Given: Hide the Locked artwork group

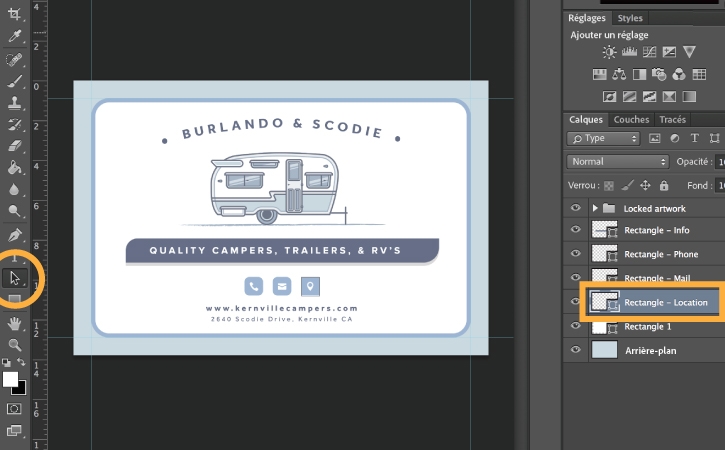Looking at the screenshot, I should click(575, 208).
